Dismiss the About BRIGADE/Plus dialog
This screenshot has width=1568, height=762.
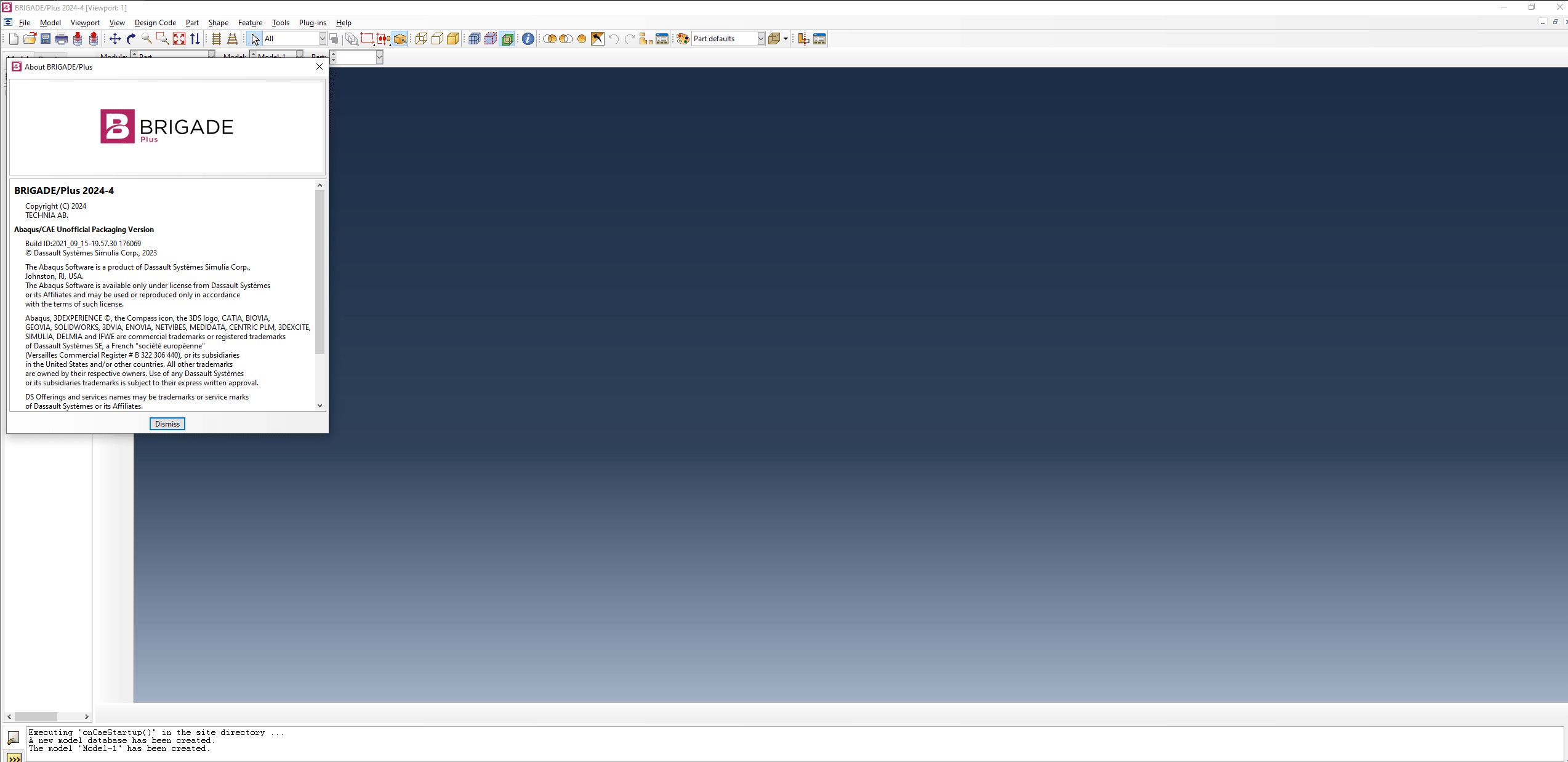(x=167, y=424)
